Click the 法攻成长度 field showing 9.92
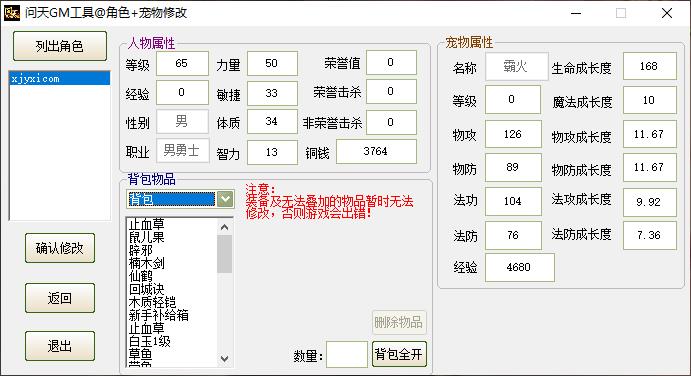691x376 pixels. [650, 202]
